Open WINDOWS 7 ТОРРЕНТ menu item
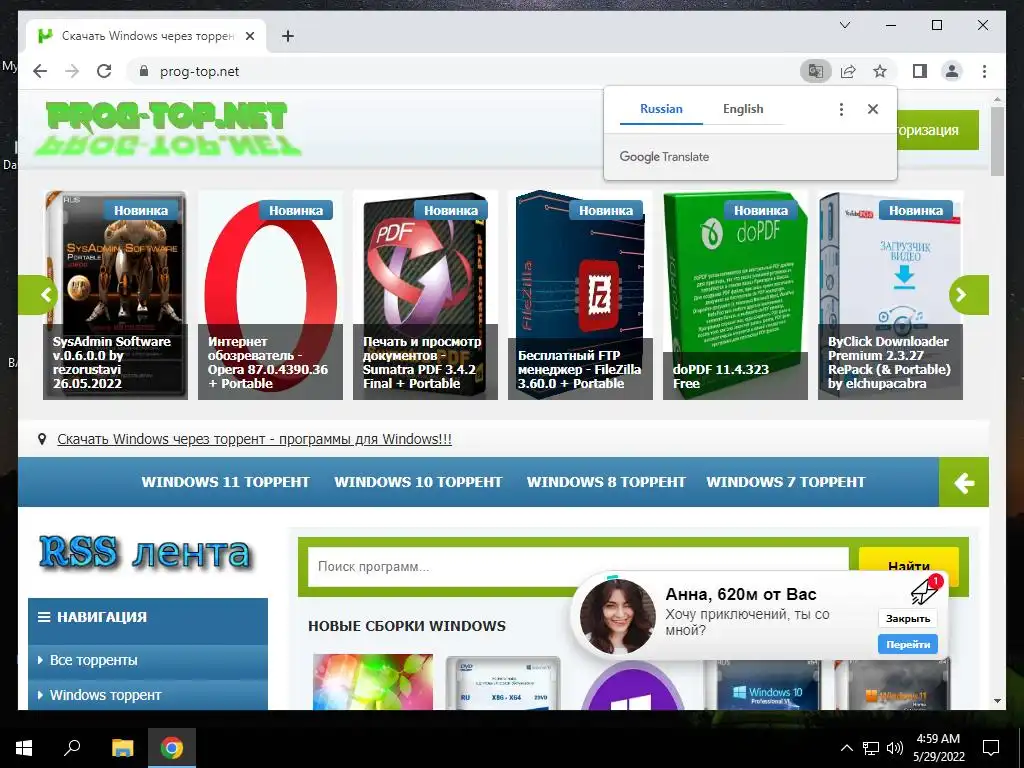Viewport: 1024px width, 768px height. tap(786, 483)
